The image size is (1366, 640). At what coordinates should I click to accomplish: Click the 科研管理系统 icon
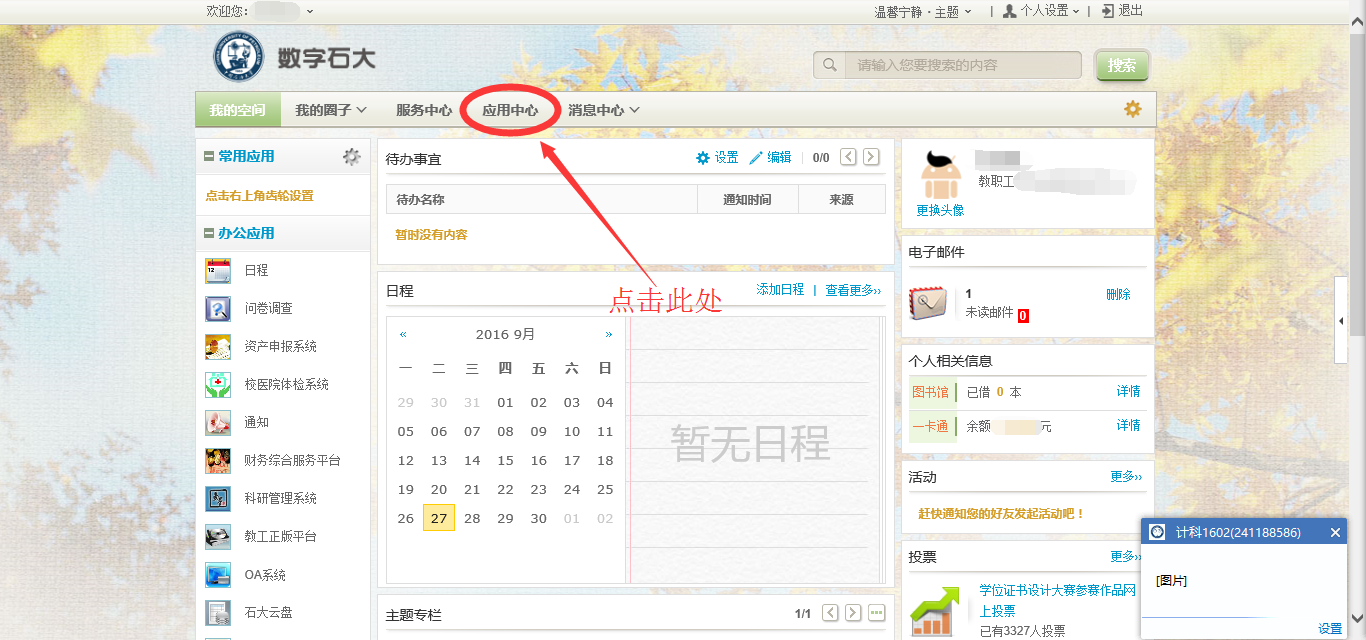pos(218,498)
